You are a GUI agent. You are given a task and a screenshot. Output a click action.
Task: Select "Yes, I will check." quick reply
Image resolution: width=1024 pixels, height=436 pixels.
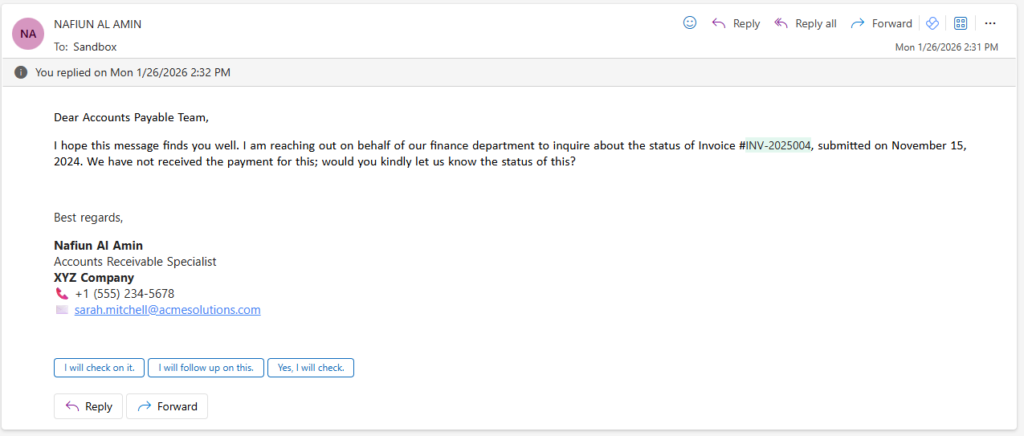tap(311, 368)
